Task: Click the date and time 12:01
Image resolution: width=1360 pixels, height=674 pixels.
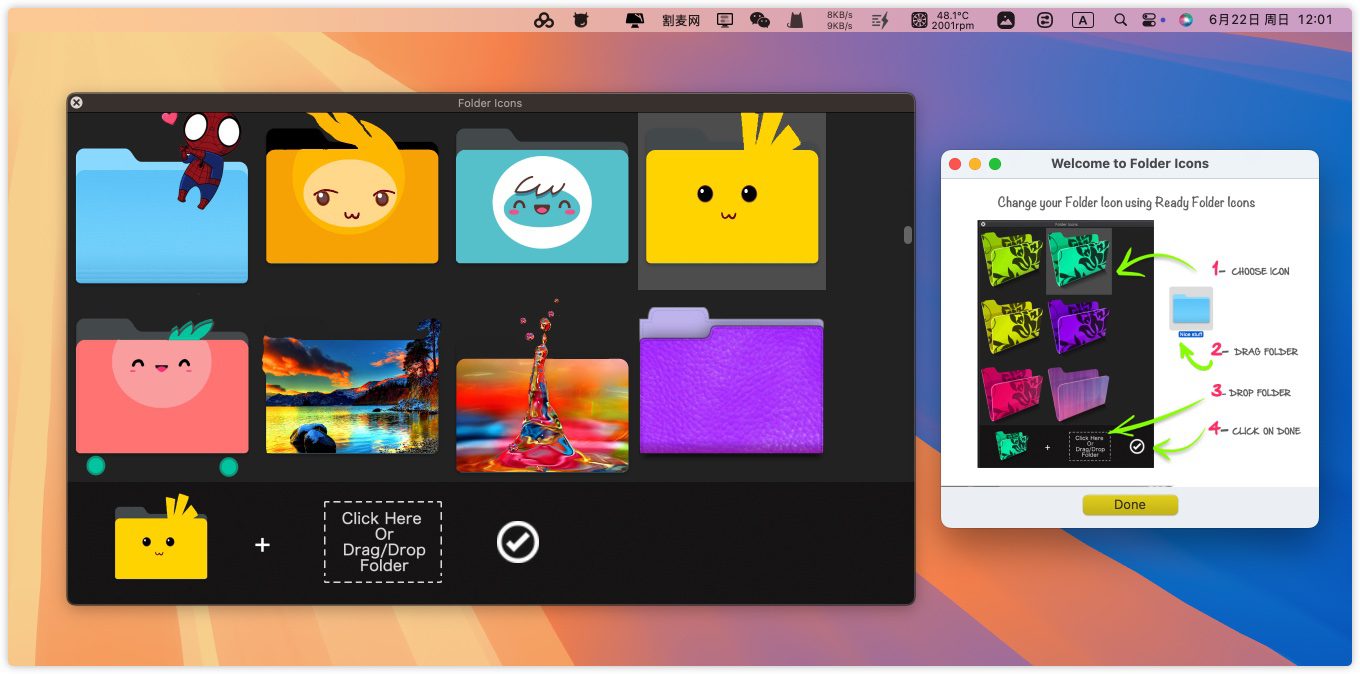Action: point(1270,20)
